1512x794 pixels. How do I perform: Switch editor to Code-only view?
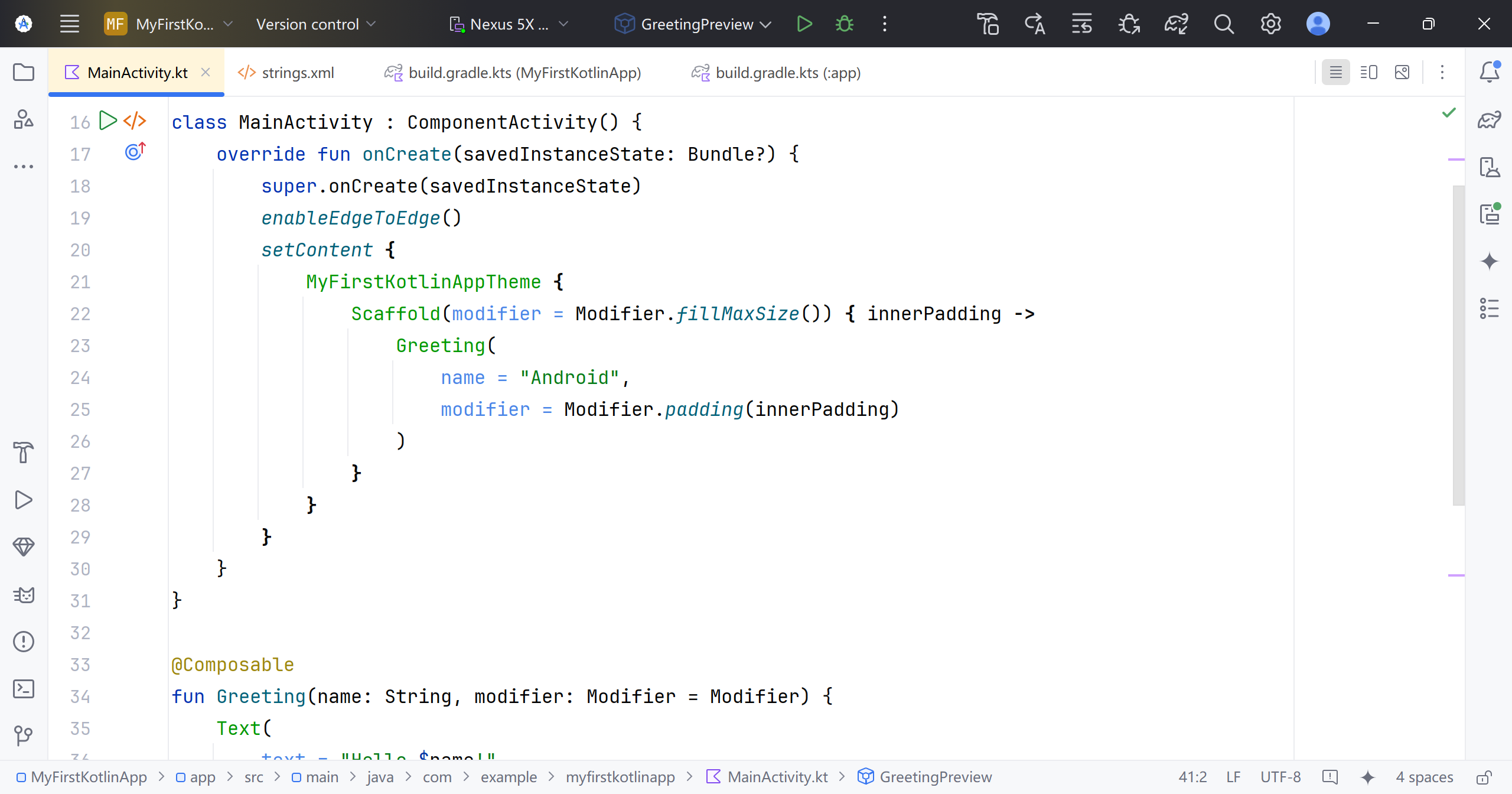click(1335, 73)
